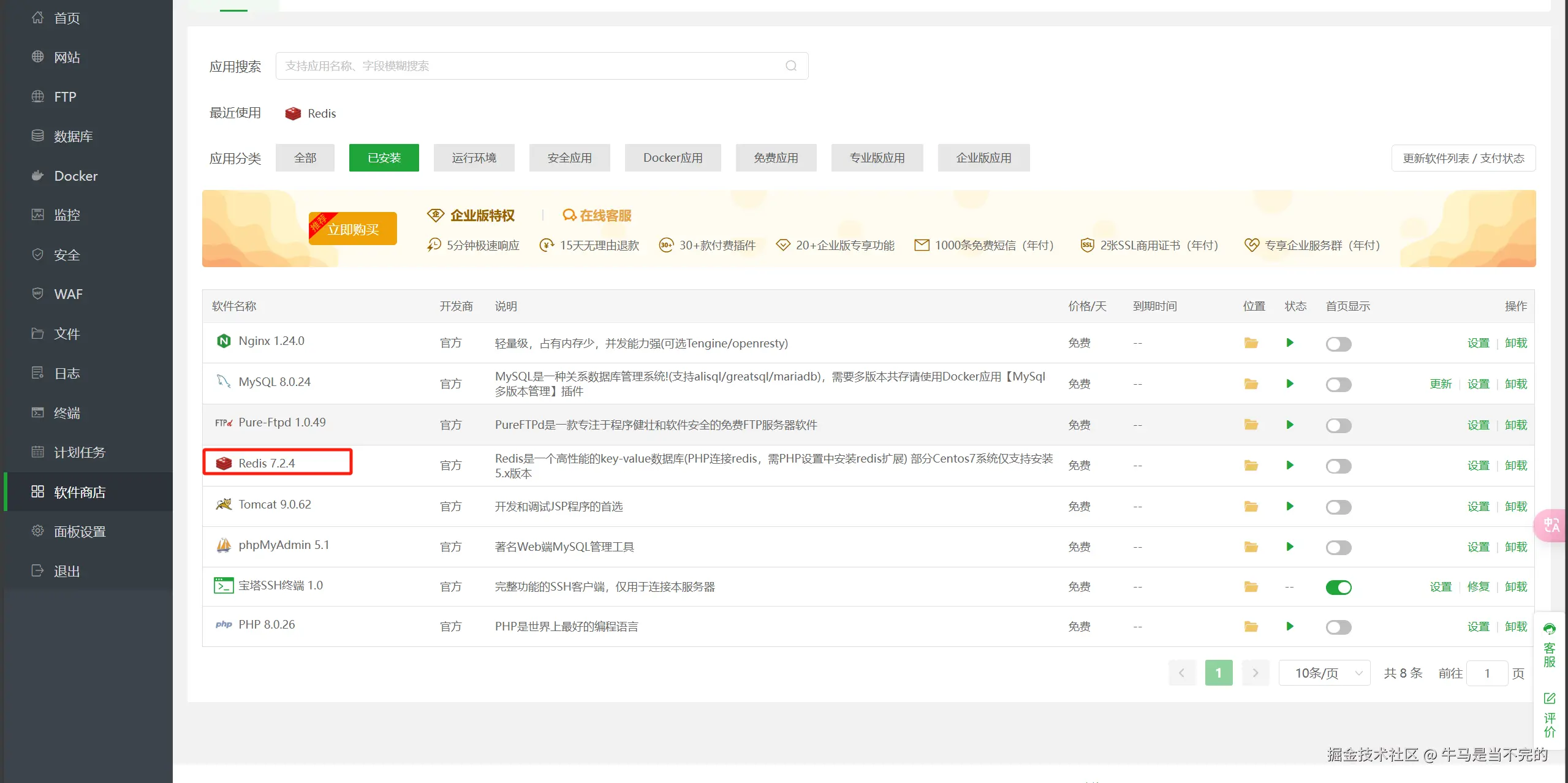1568x783 pixels.
Task: Click 更新软件列表 / 支付状态 button
Action: point(1464,158)
